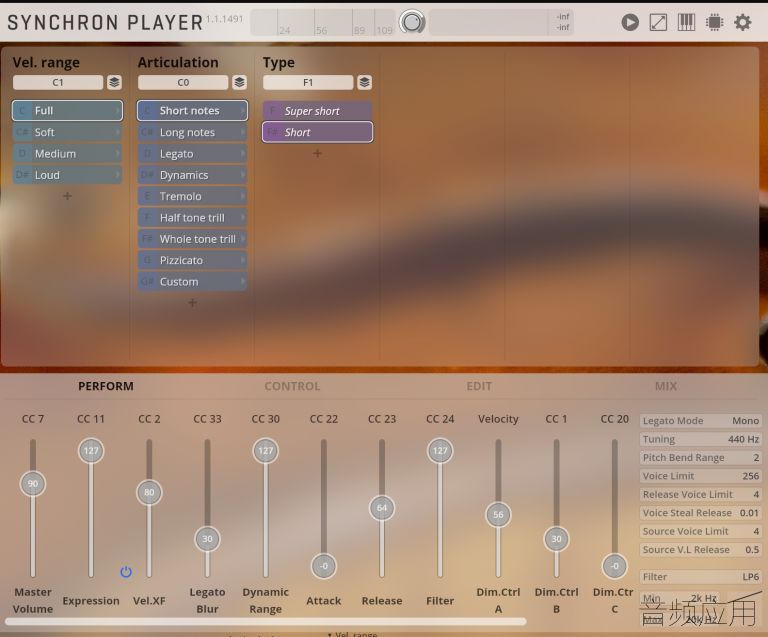Open the settings gear icon

click(x=743, y=23)
